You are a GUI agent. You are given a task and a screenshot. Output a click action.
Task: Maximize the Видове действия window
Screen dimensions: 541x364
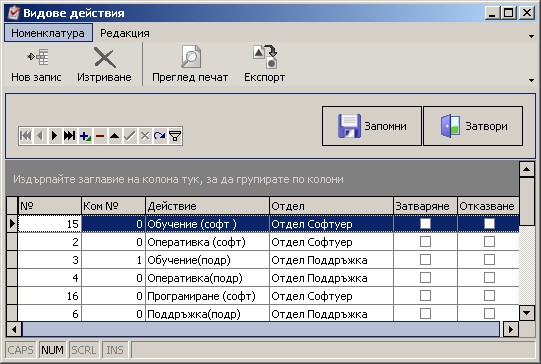coord(509,13)
